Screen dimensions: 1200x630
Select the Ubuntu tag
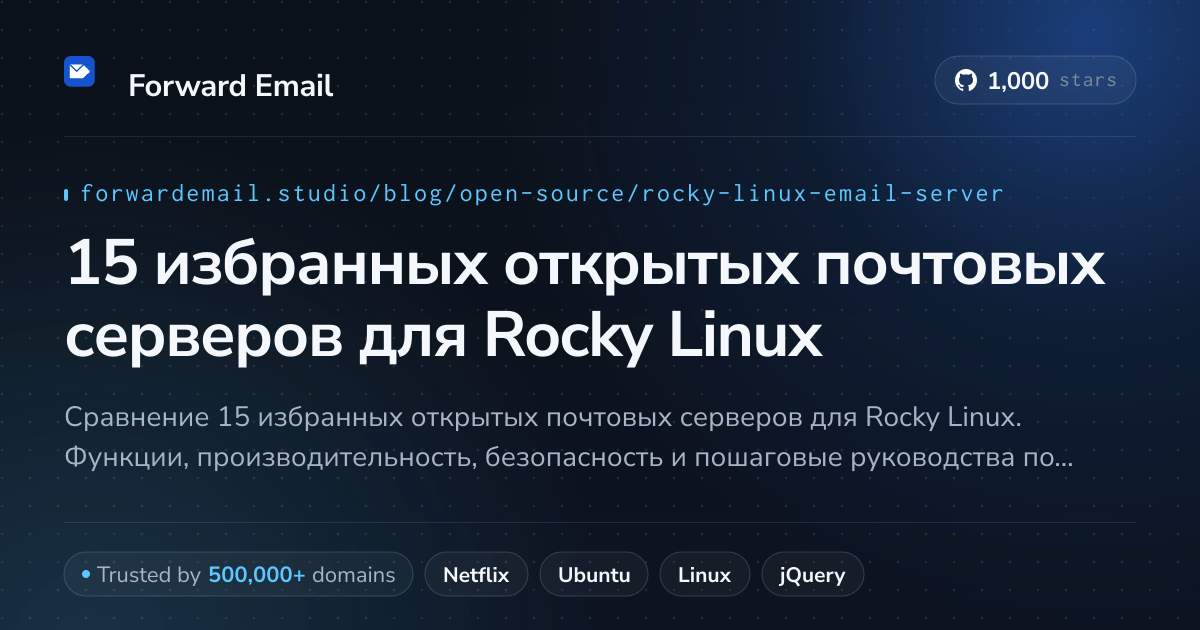point(594,575)
